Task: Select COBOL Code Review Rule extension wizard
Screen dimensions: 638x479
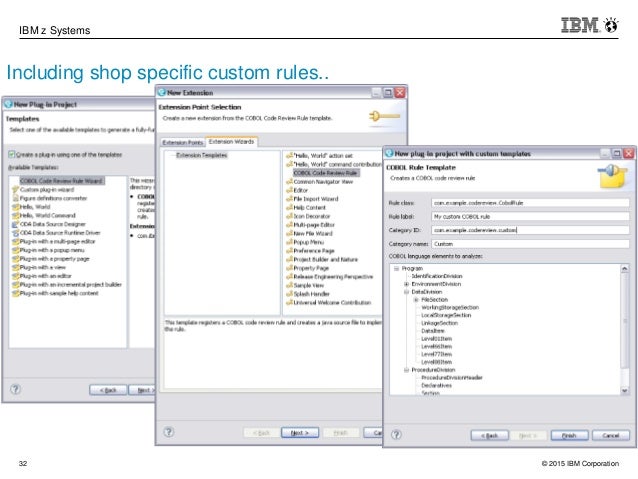Action: (325, 173)
